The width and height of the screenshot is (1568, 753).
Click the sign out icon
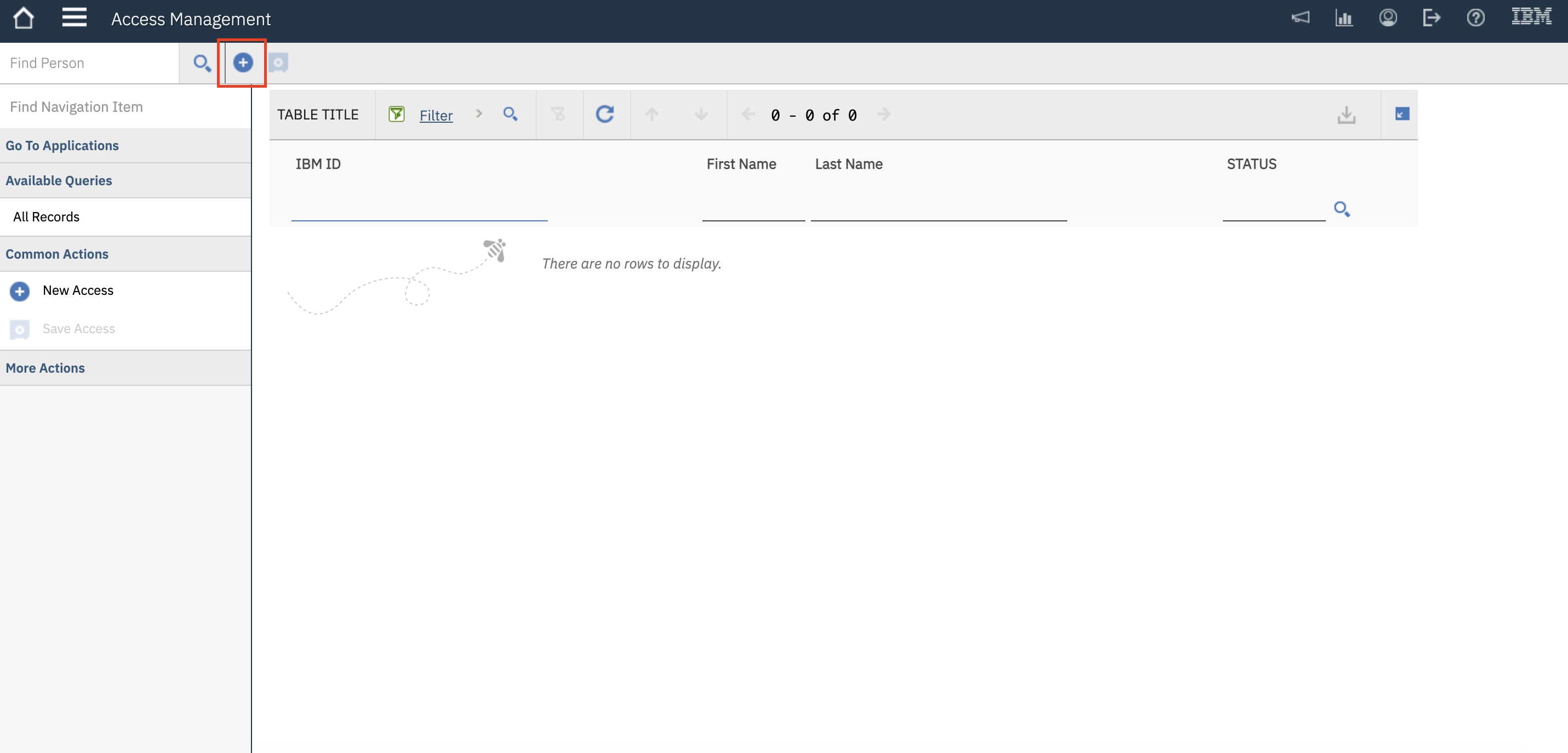pyautogui.click(x=1432, y=18)
